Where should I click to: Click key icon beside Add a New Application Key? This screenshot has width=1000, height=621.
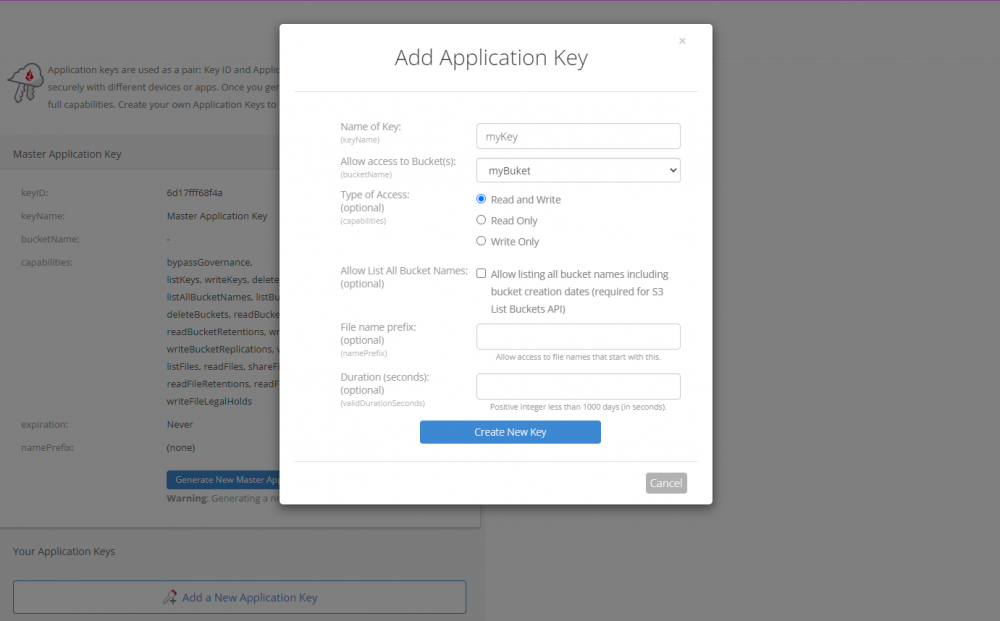pyautogui.click(x=170, y=597)
